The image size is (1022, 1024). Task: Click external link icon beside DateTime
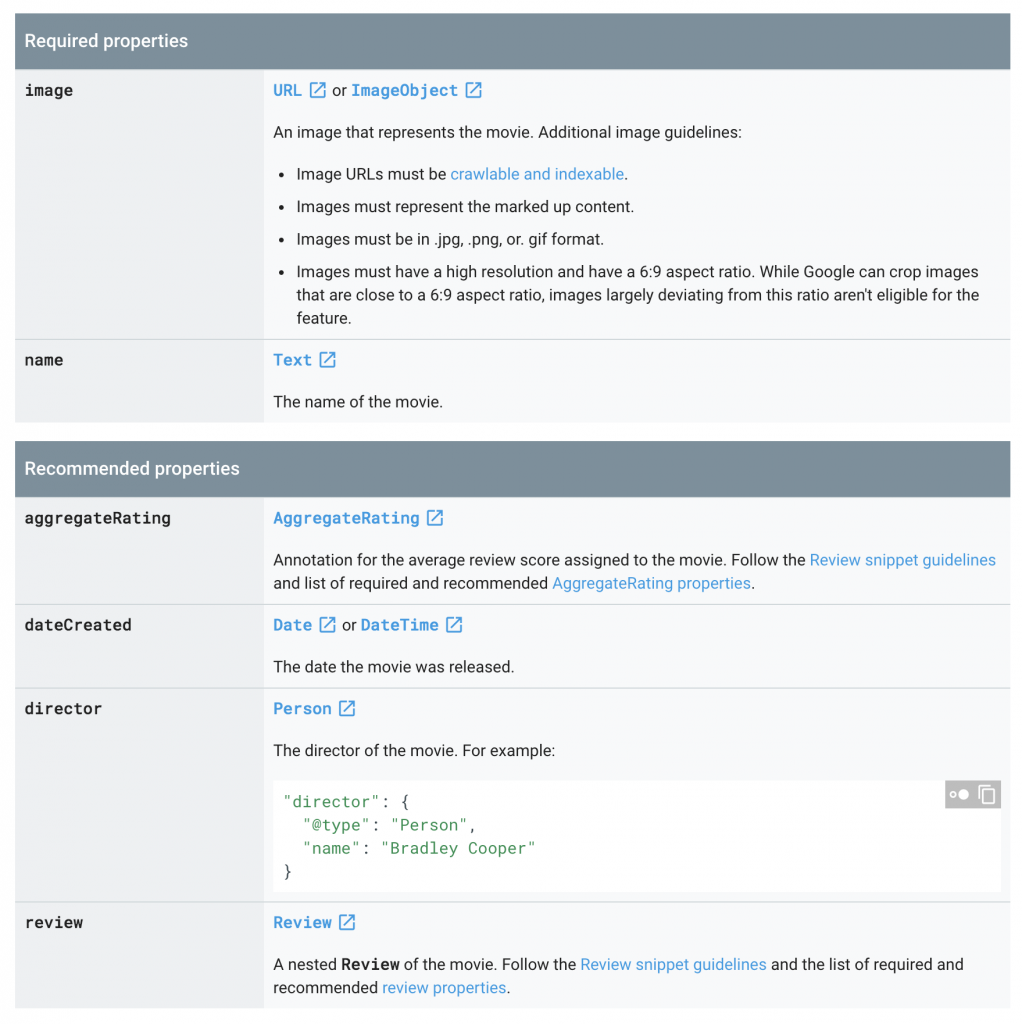[x=454, y=625]
